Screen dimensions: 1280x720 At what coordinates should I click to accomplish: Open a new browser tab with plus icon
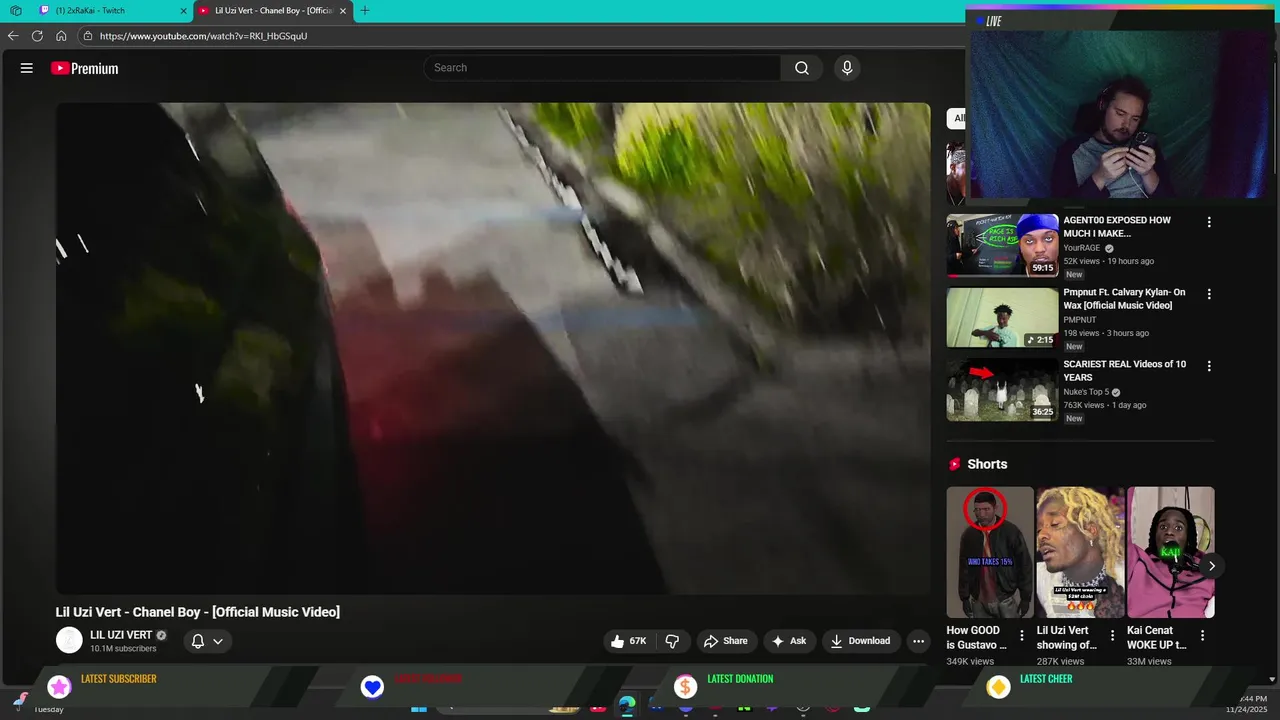click(x=365, y=11)
